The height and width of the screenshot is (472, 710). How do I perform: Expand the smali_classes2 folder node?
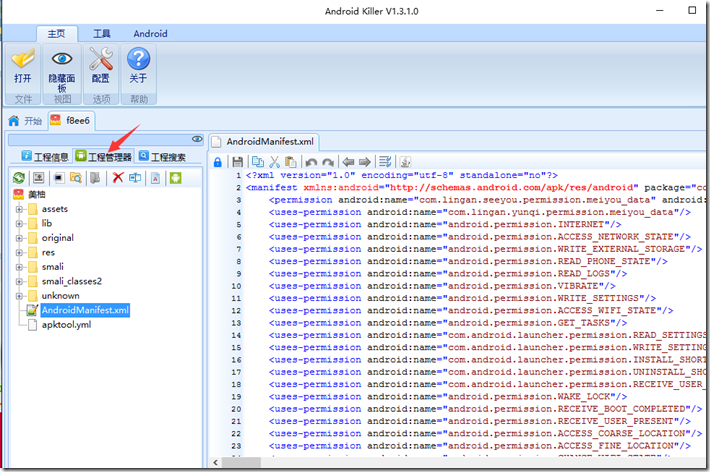[19, 282]
